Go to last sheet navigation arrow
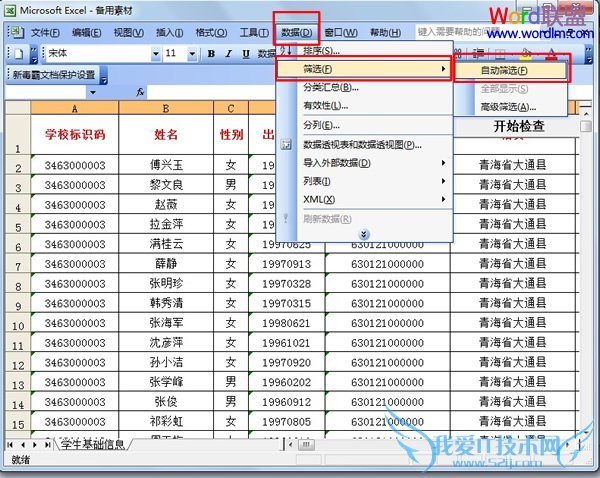600x478 pixels. tap(47, 445)
